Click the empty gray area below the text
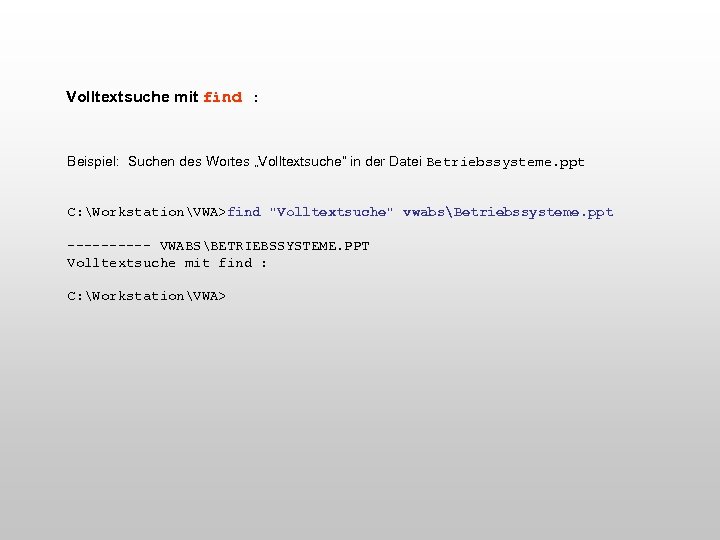The height and width of the screenshot is (540, 720). 360,413
